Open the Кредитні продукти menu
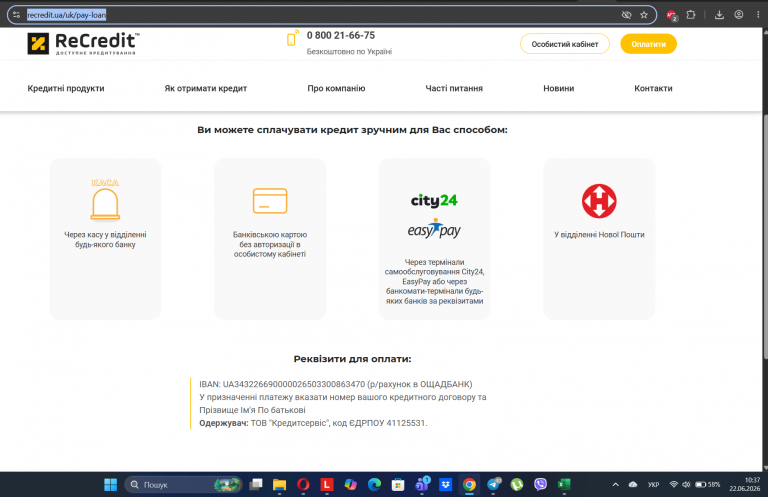This screenshot has width=768, height=497. (x=66, y=88)
